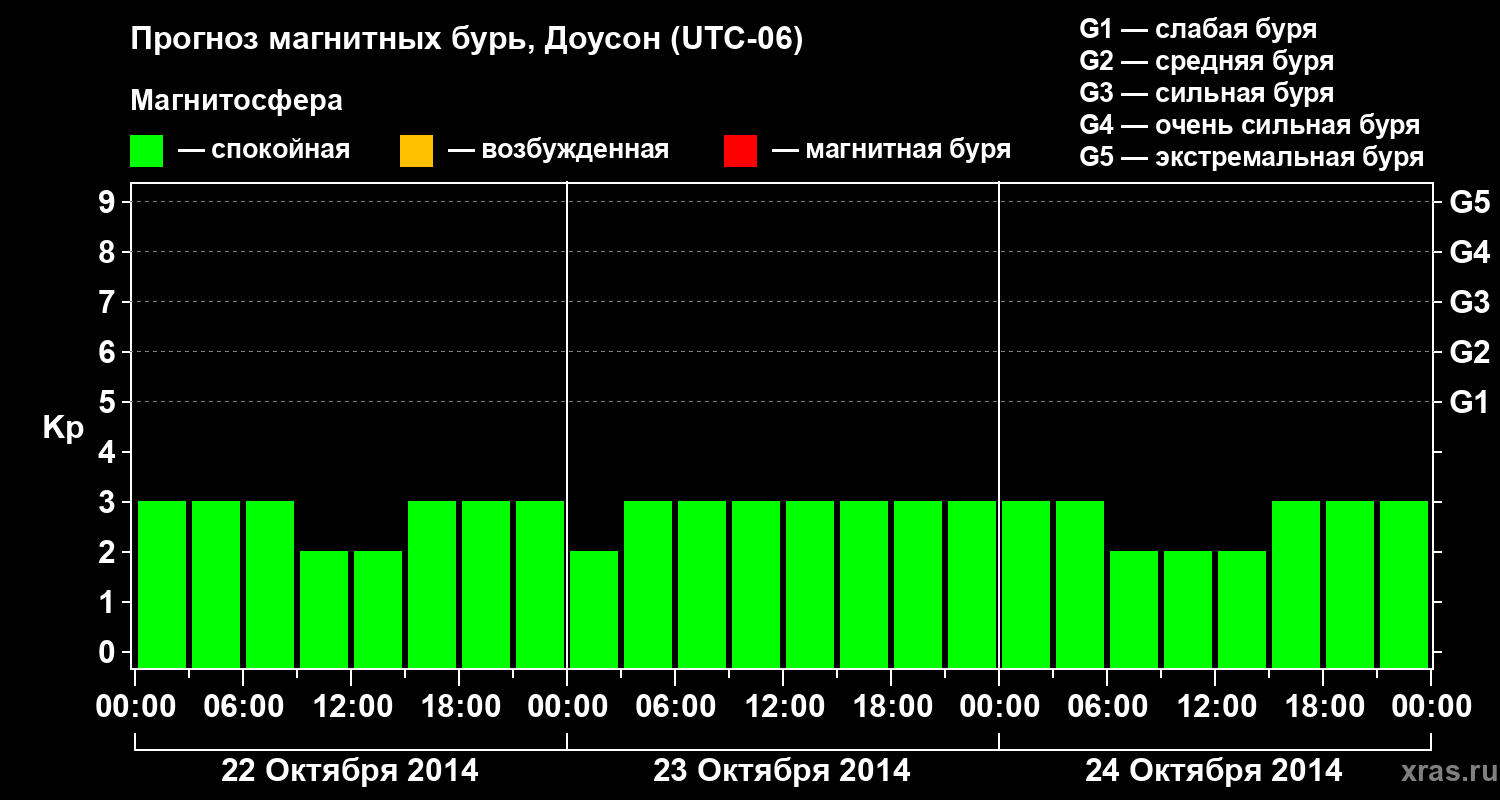Click the right-axis 'G1' scale label
Viewport: 1500px width, 800px height.
coord(1469,402)
